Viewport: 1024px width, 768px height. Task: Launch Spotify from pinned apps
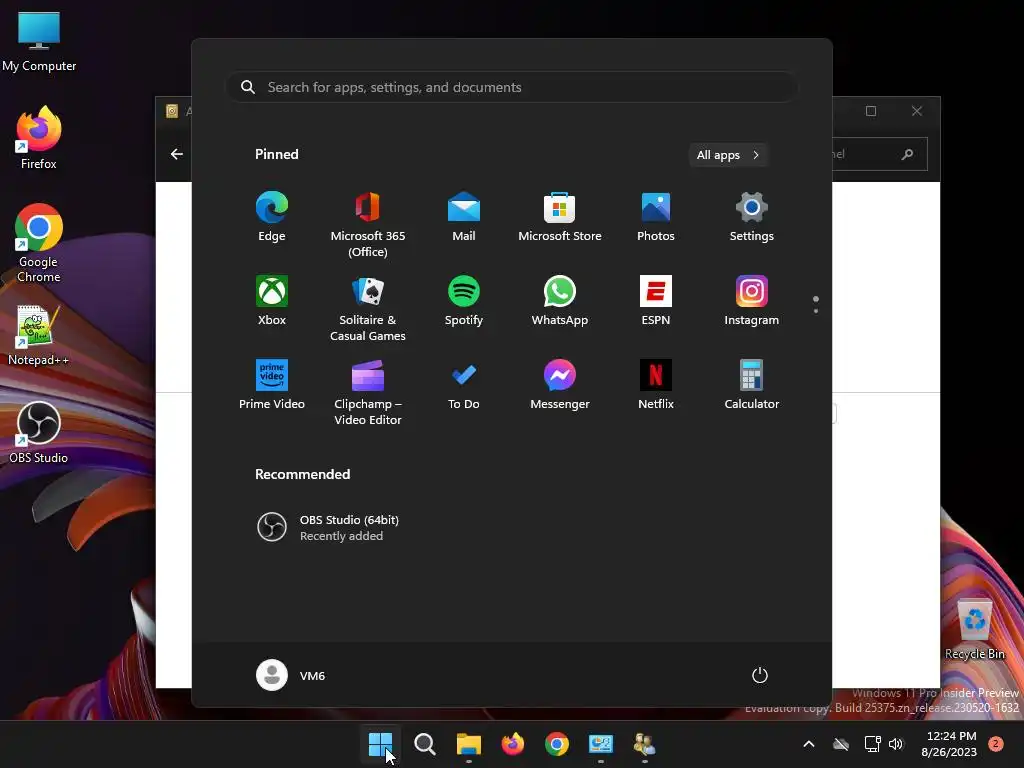[464, 301]
